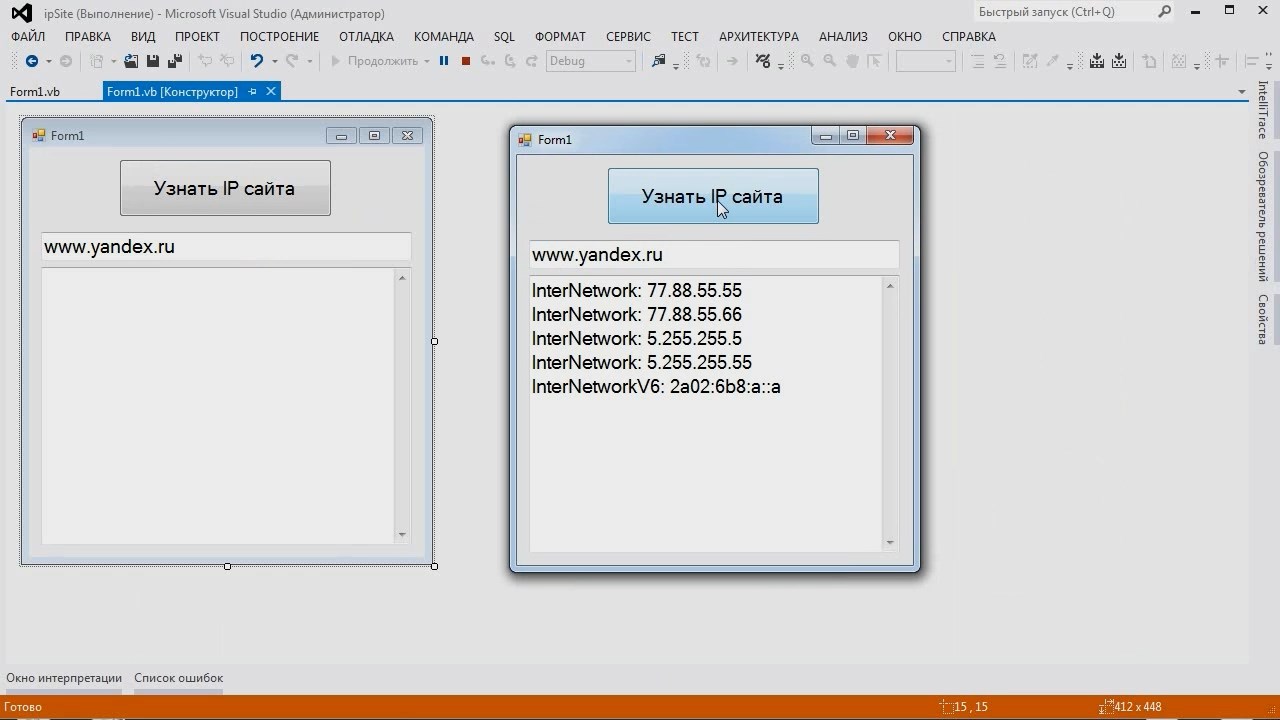Click the Continue (Продолжить) button
Viewport: 1280px width, 720px height.
point(375,61)
